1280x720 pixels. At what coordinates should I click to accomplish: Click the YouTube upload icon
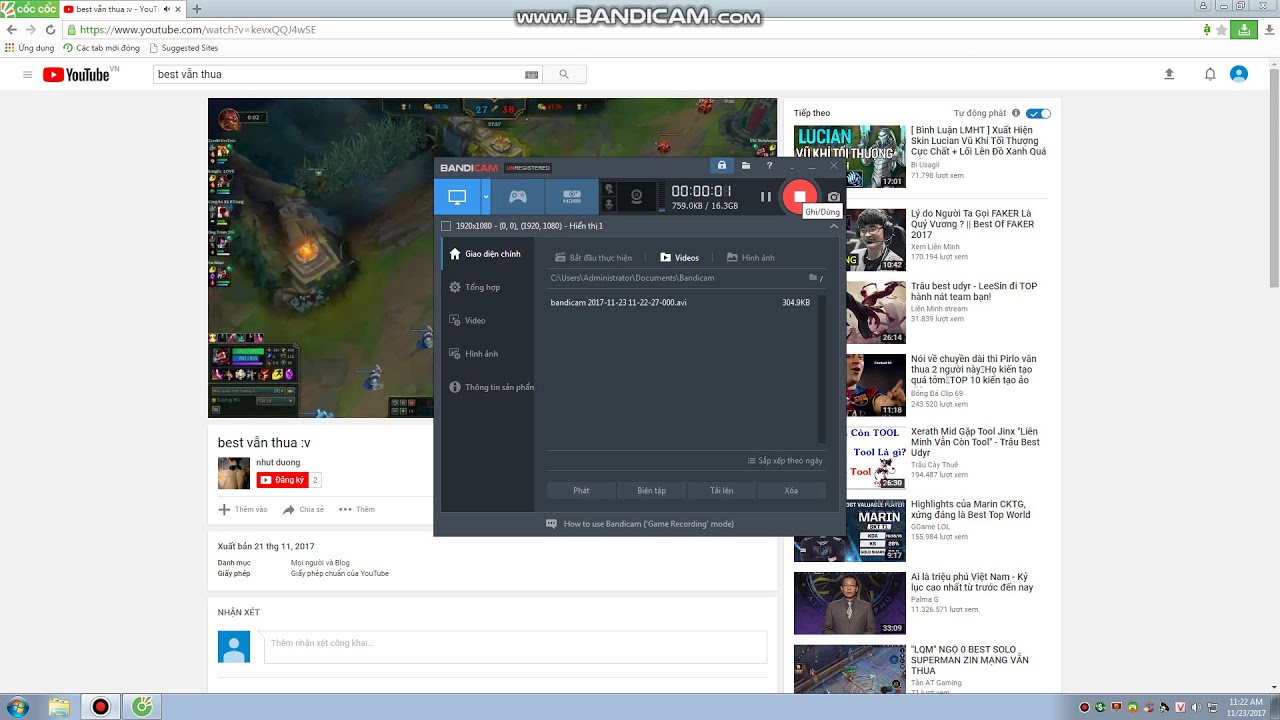pyautogui.click(x=1169, y=74)
